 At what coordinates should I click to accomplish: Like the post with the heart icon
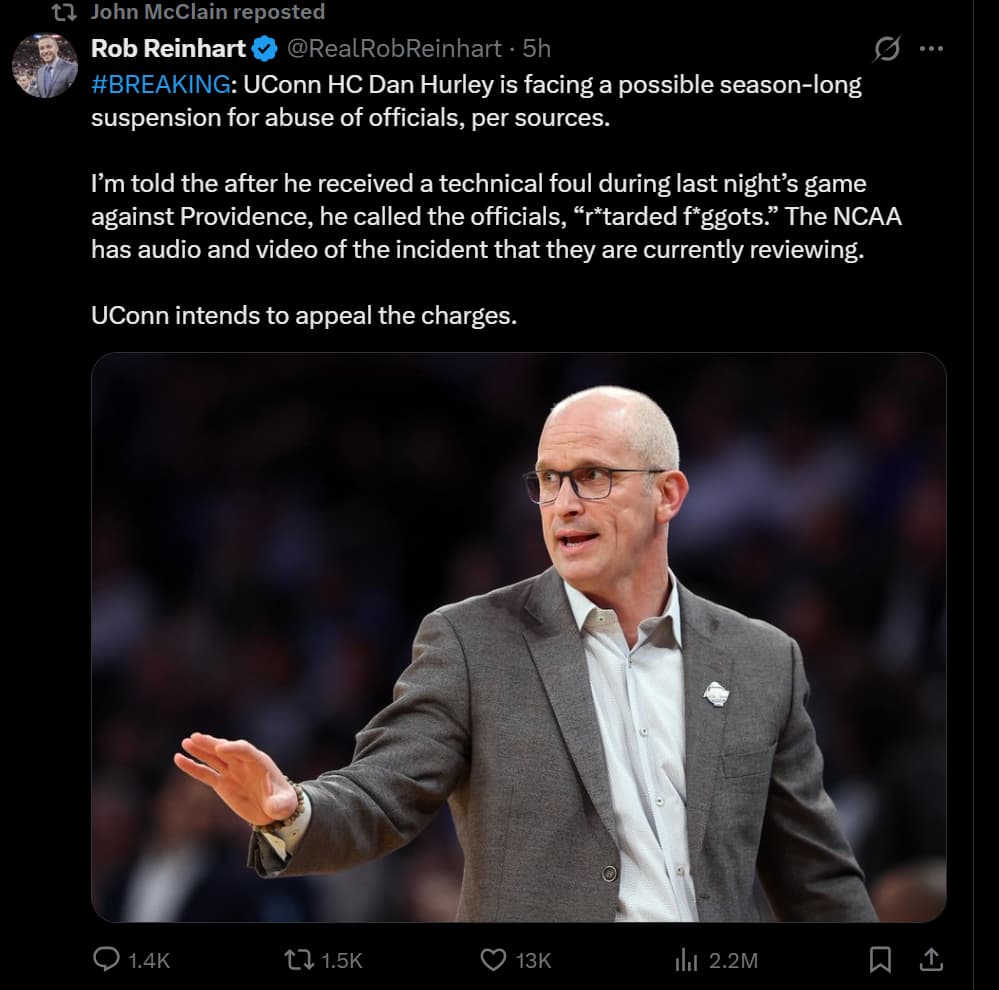coord(493,960)
